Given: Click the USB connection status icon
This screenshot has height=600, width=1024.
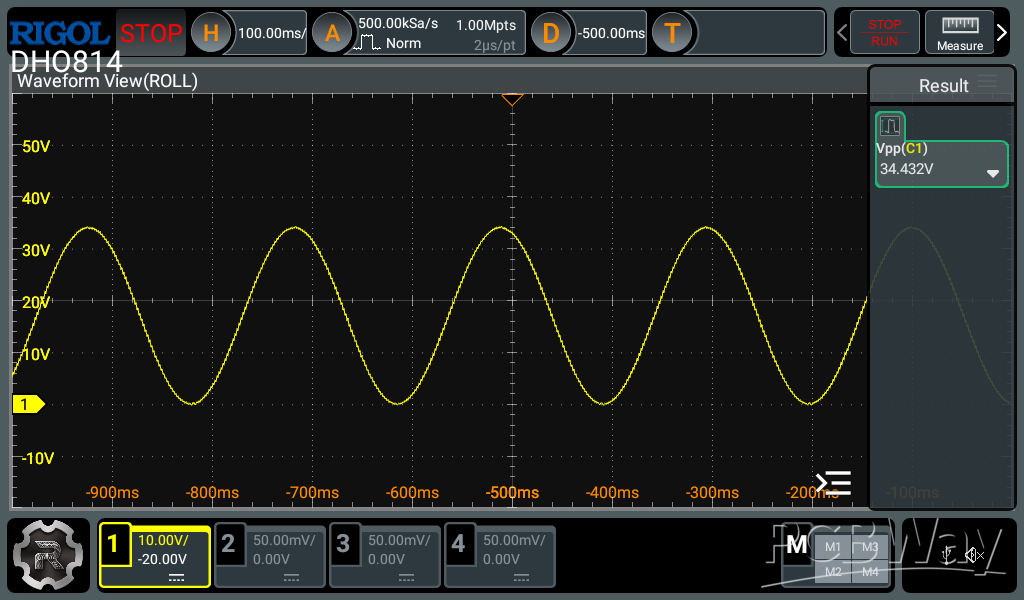Looking at the screenshot, I should [948, 556].
